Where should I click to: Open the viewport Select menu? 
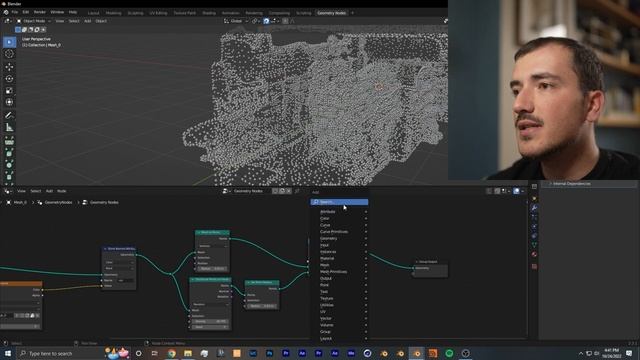click(x=74, y=21)
